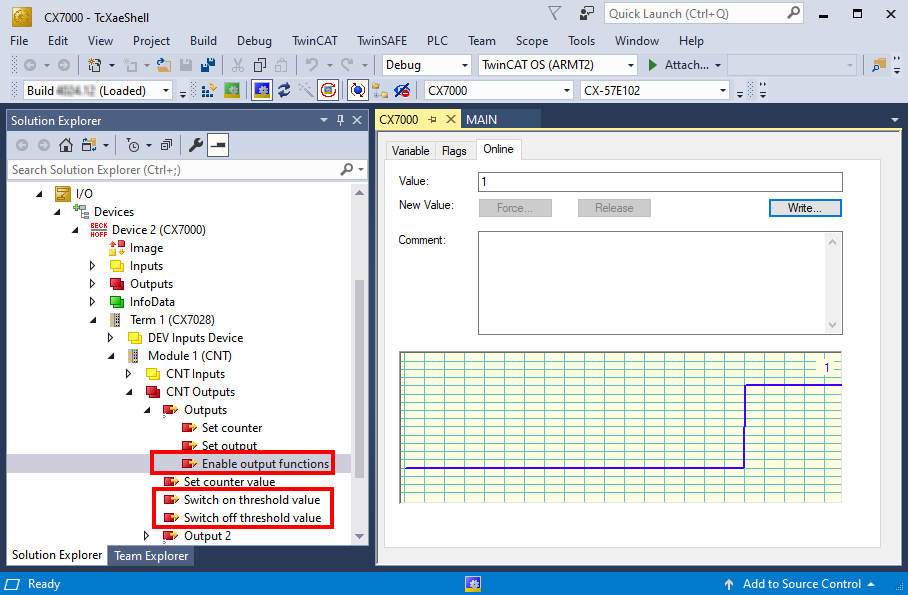Select Switch off threshold value item
Screen dimensions: 908x595
point(252,517)
